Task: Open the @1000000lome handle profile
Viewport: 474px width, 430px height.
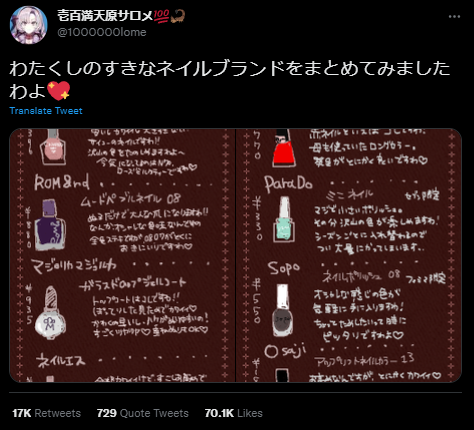Action: point(102,32)
